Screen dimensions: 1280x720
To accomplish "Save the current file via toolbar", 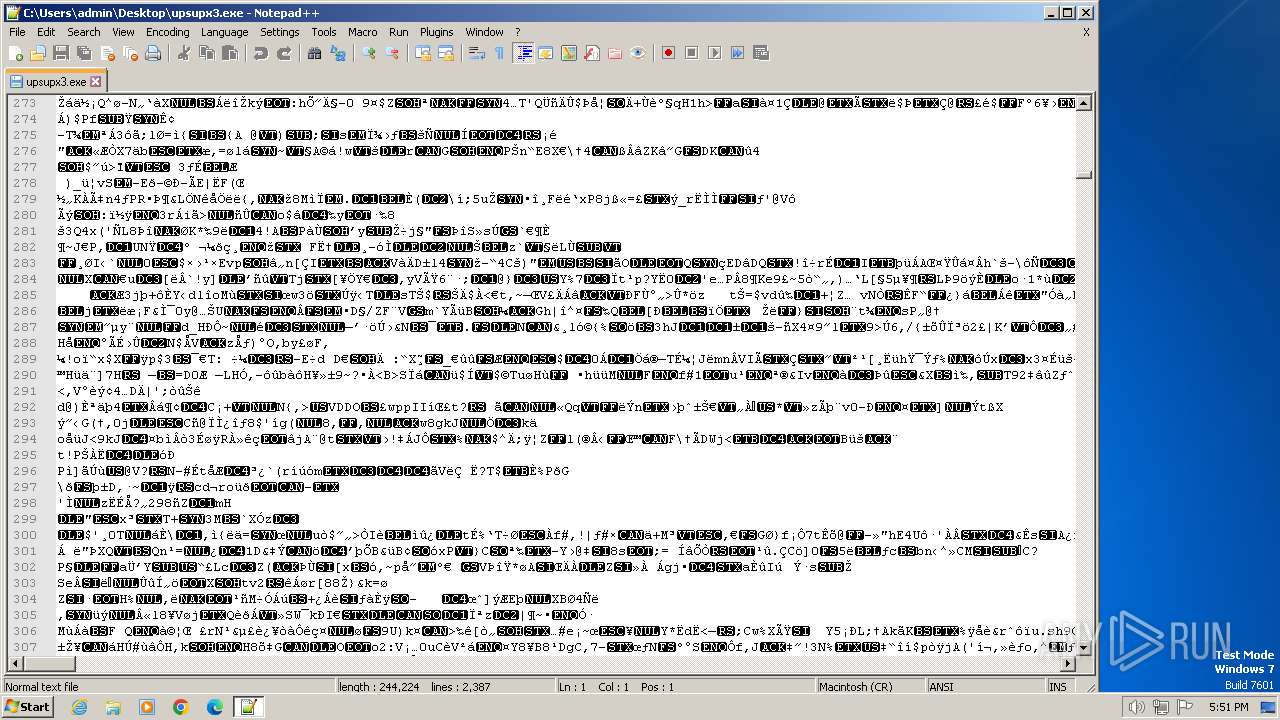I will pyautogui.click(x=61, y=53).
